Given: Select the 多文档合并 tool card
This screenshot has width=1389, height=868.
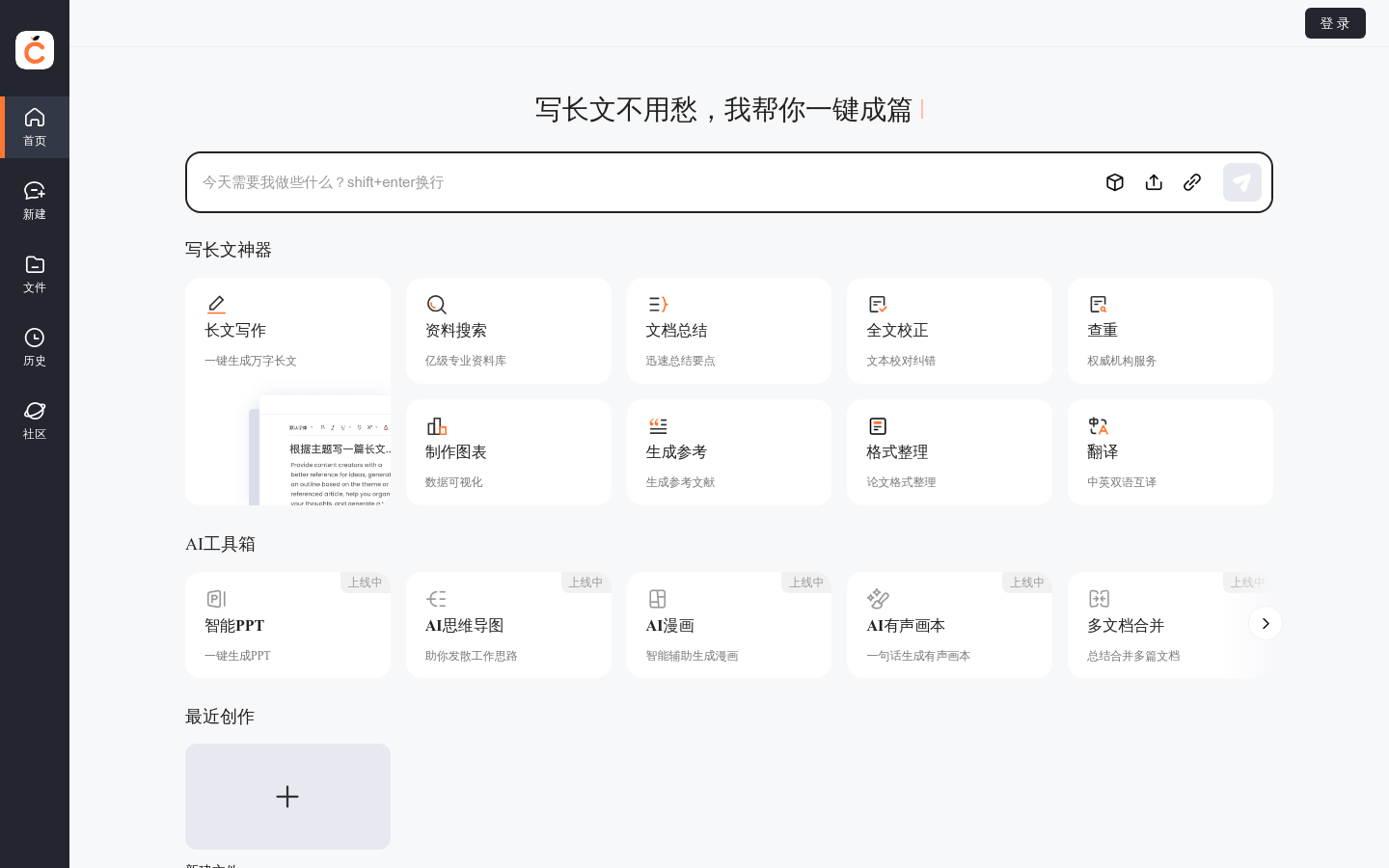Looking at the screenshot, I should click(1170, 625).
